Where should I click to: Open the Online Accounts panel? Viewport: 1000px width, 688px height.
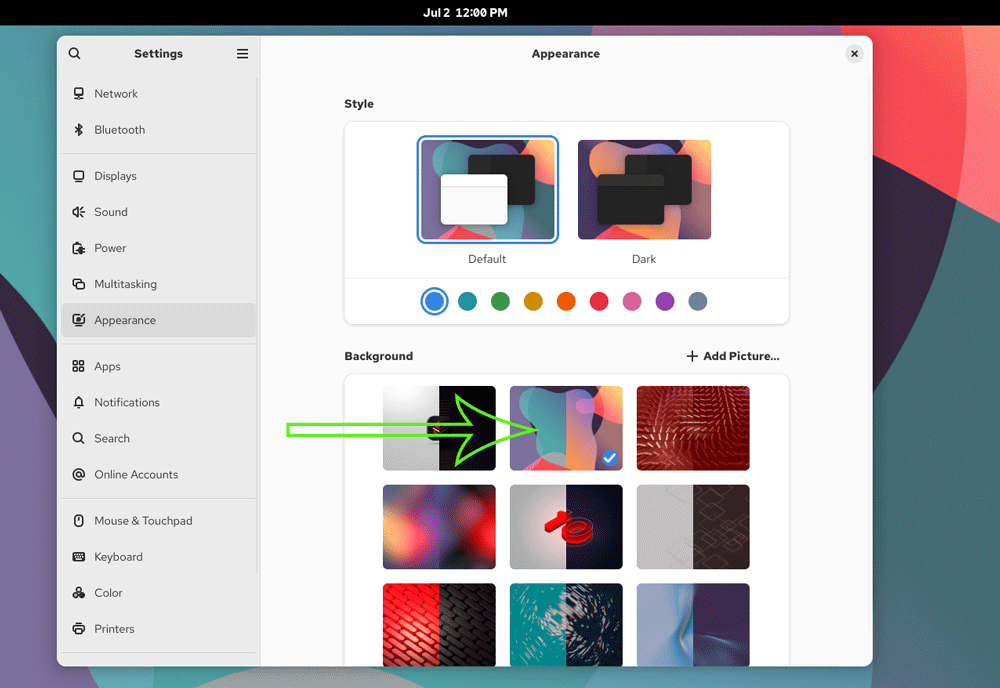click(159, 474)
